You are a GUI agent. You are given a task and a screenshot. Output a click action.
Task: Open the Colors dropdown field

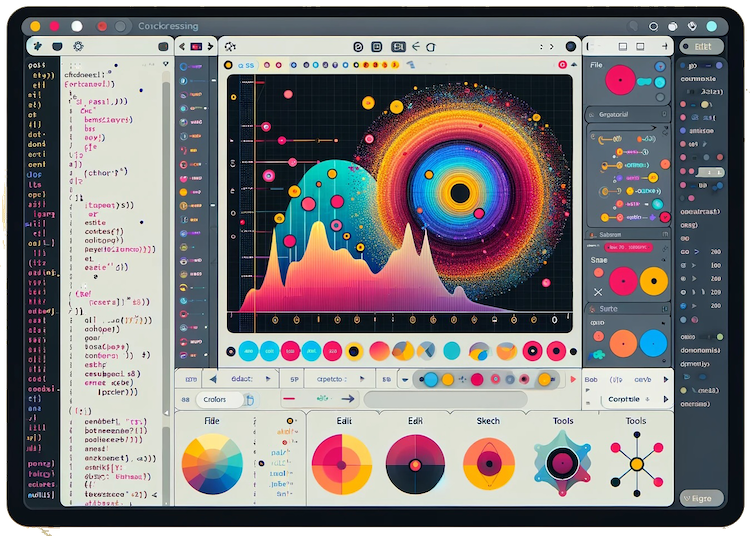click(x=216, y=399)
